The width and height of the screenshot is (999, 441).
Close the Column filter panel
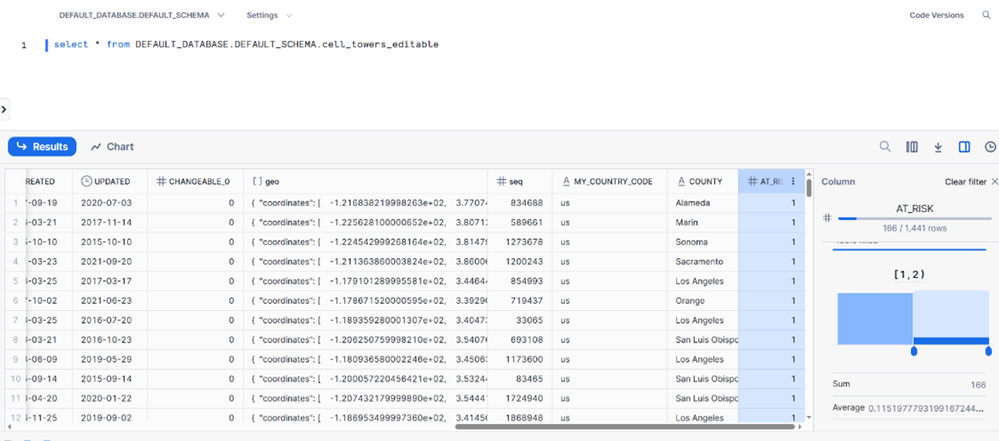pos(995,182)
